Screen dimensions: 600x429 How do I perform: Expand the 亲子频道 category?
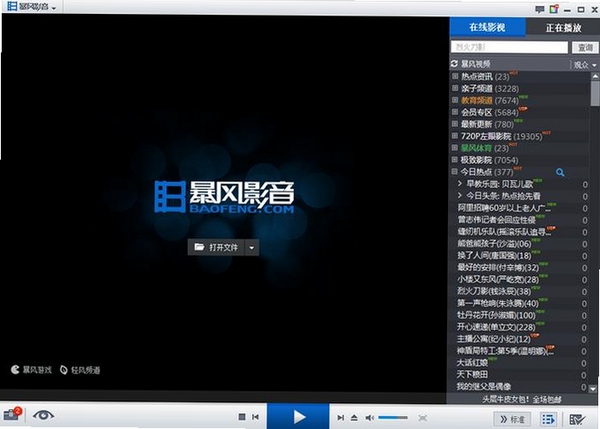pos(455,88)
